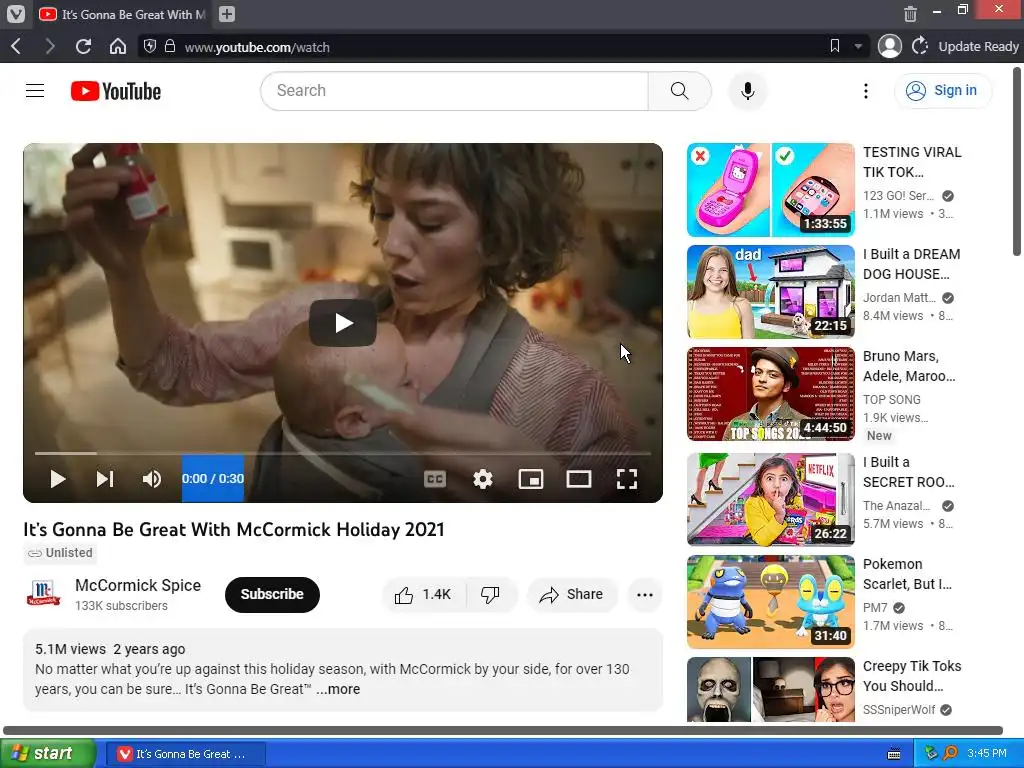1024x768 pixels.
Task: Share this video
Action: tap(571, 594)
